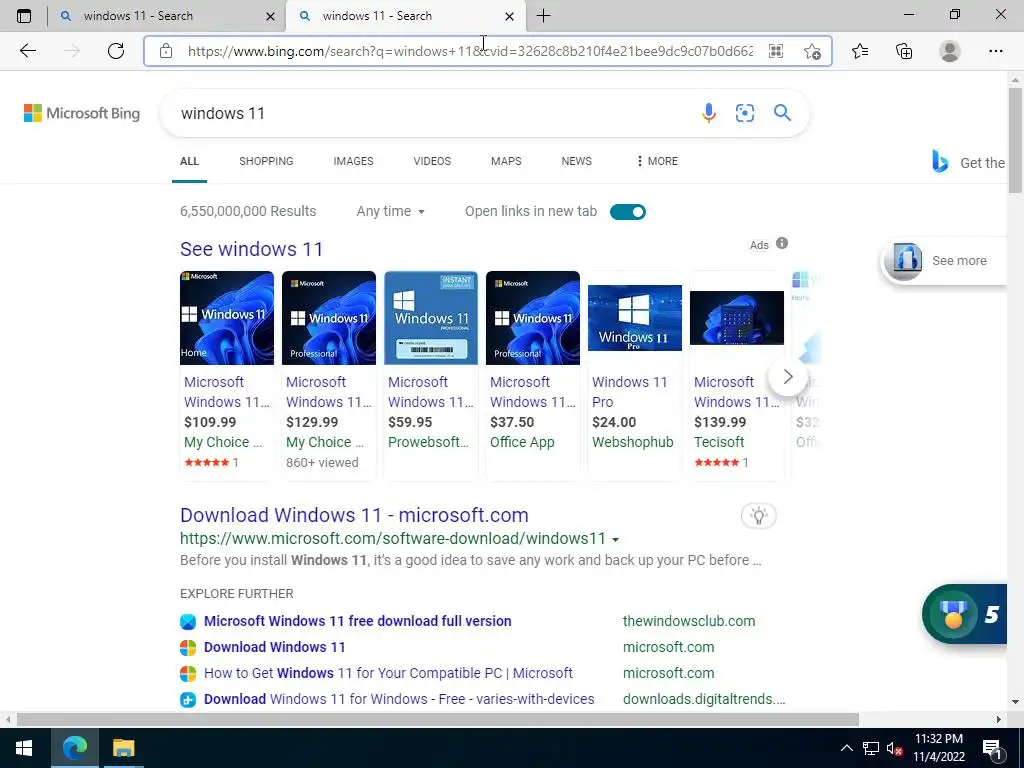Viewport: 1024px width, 768px height.
Task: Start voice search with microphone icon
Action: [709, 113]
